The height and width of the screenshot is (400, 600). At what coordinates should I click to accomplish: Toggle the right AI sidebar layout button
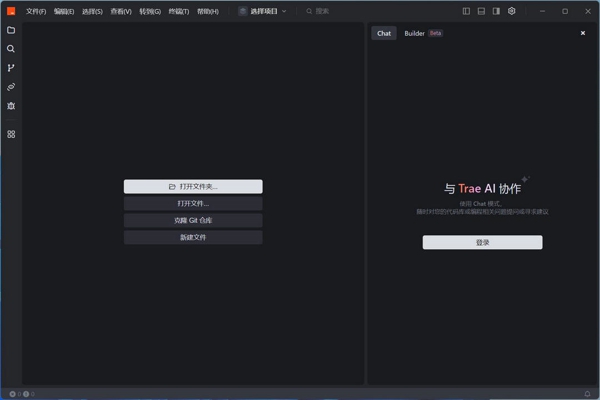(496, 11)
